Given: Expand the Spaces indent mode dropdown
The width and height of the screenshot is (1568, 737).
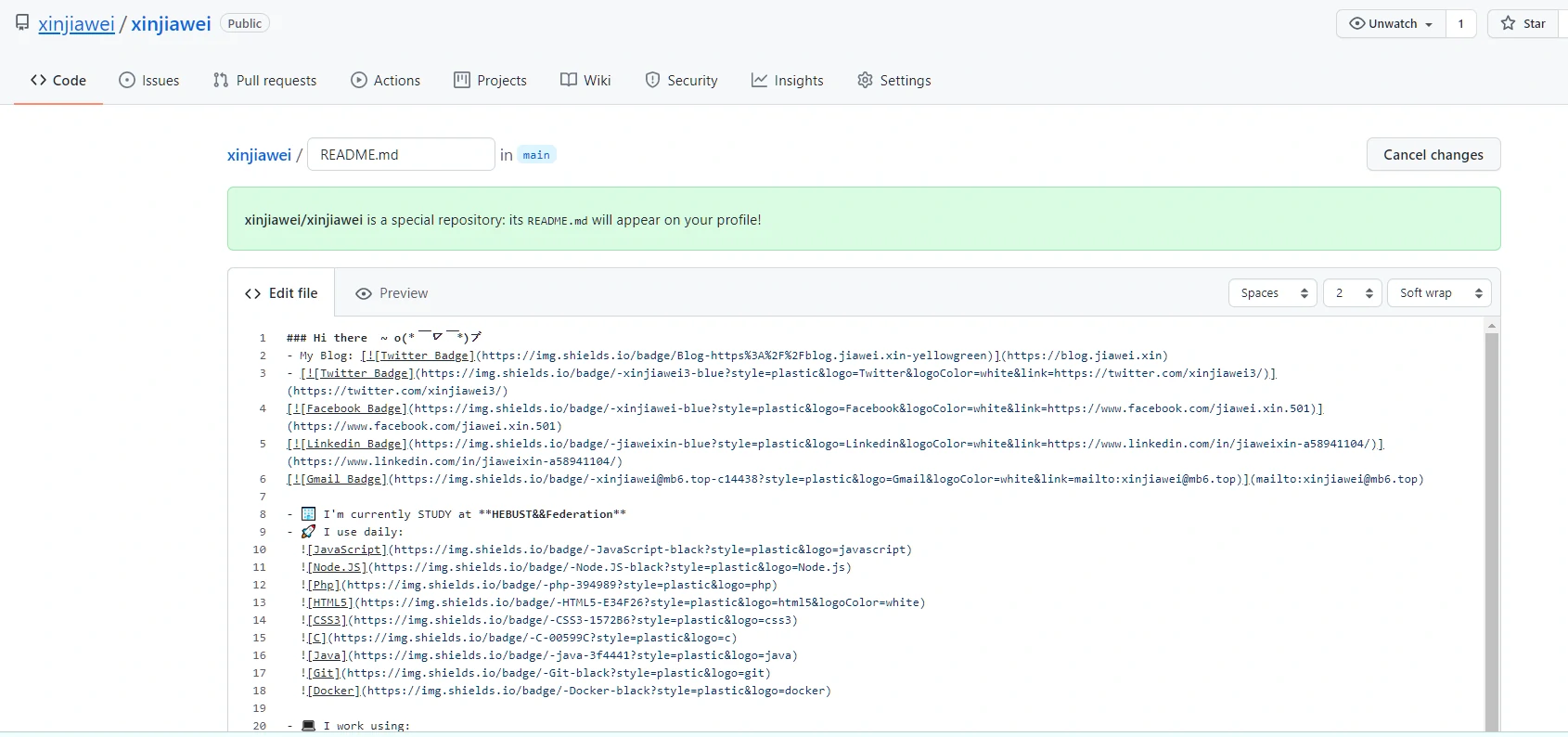Looking at the screenshot, I should pyautogui.click(x=1273, y=293).
